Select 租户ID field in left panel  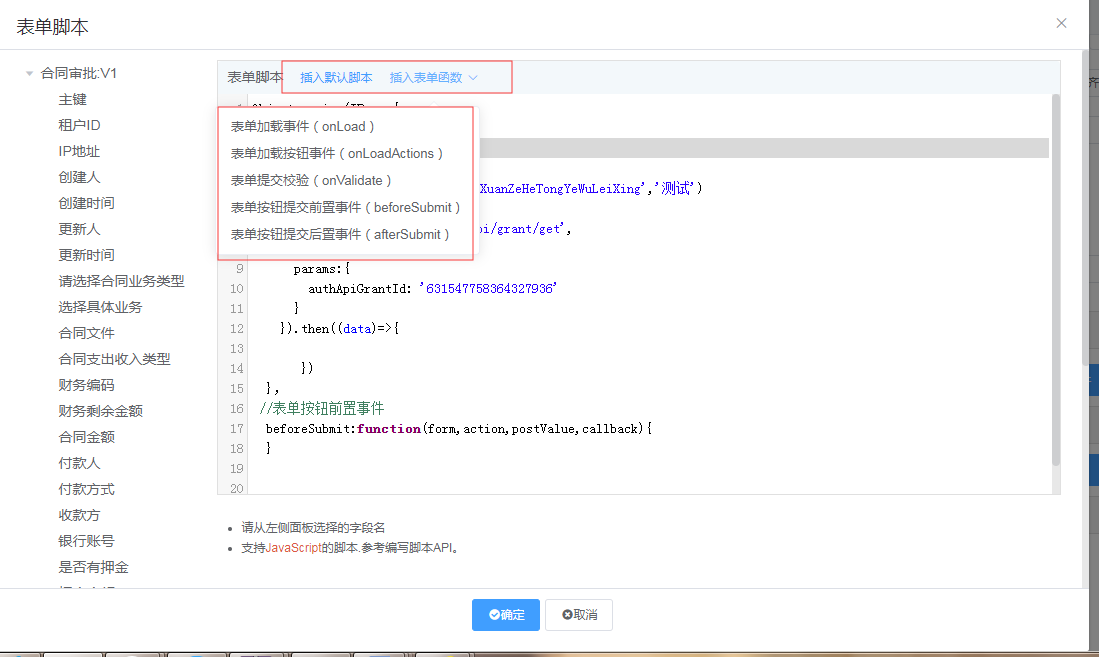[79, 125]
